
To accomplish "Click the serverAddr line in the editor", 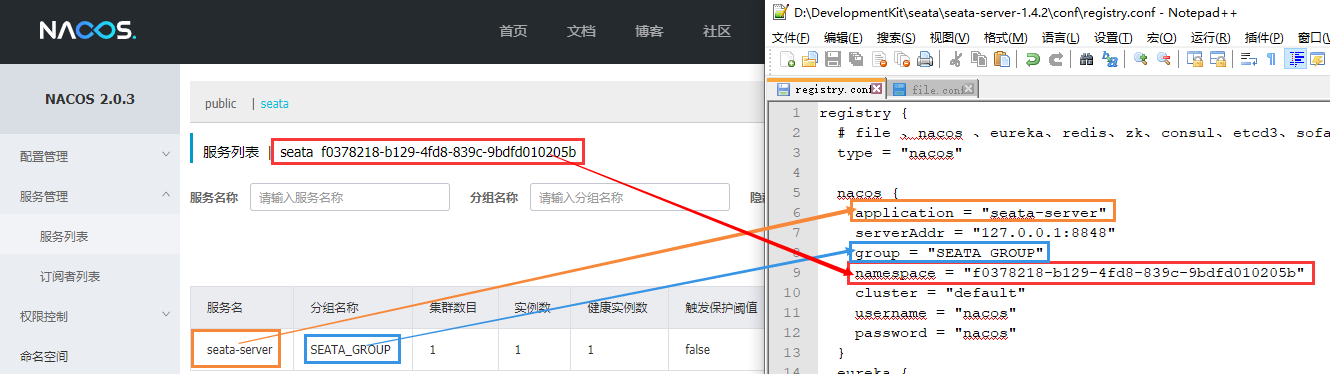I will pyautogui.click(x=985, y=232).
